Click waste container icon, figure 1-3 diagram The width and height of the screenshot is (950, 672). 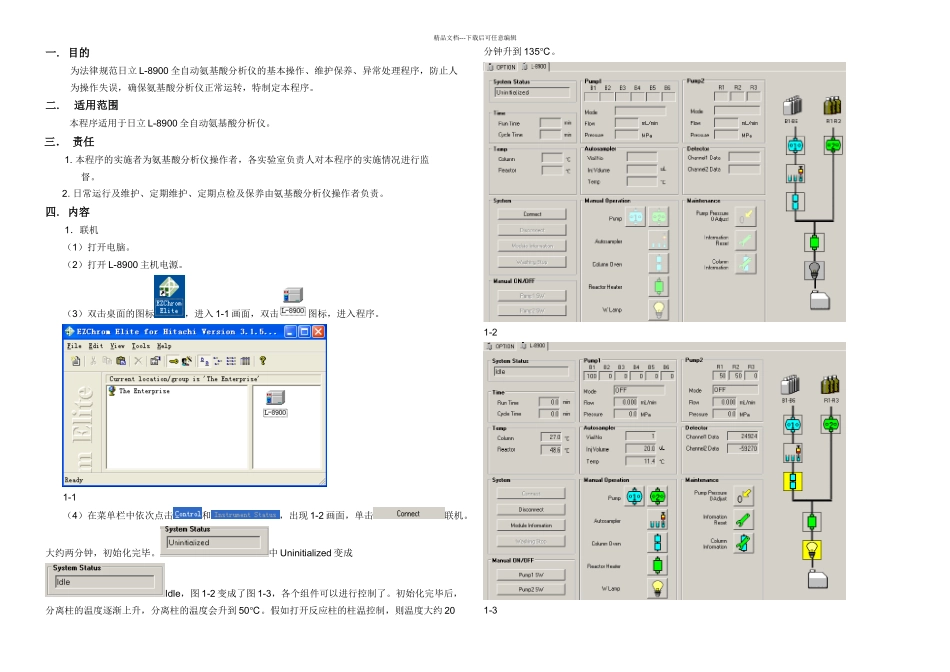tap(817, 579)
